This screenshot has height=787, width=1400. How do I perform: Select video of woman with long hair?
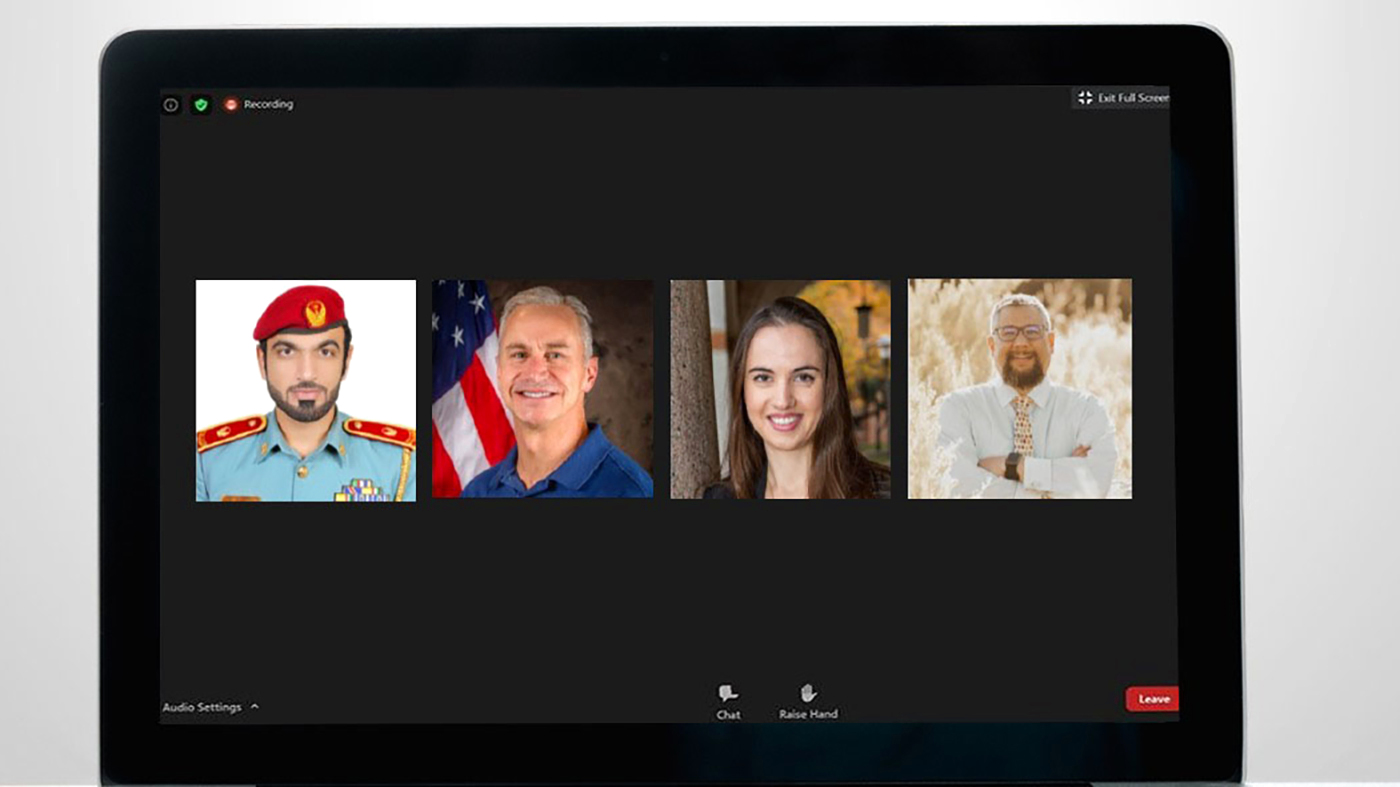[780, 389]
